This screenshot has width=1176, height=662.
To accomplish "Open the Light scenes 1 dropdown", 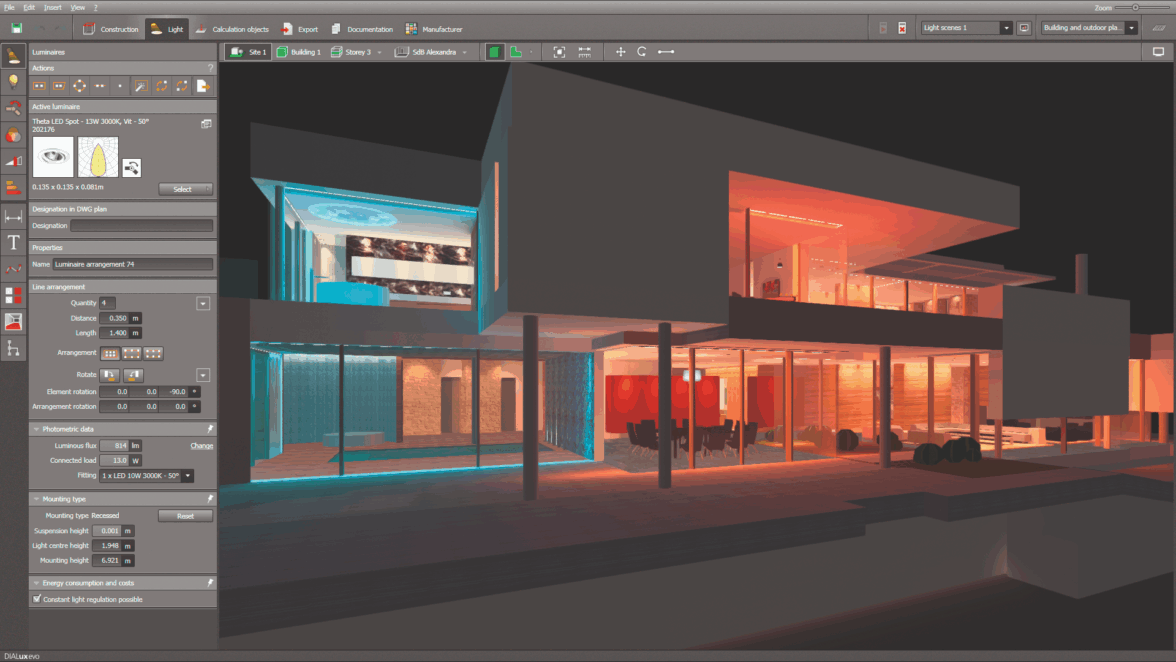I will click(1006, 28).
